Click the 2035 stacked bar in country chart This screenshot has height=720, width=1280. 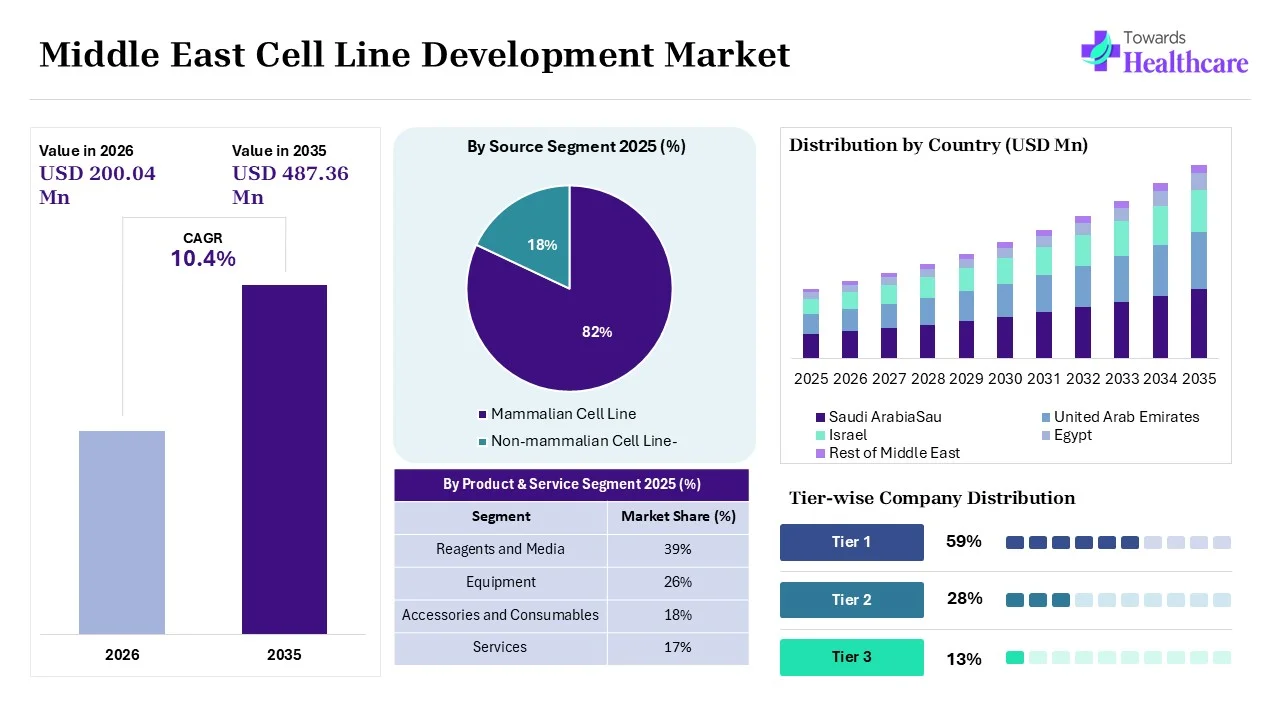click(1198, 261)
